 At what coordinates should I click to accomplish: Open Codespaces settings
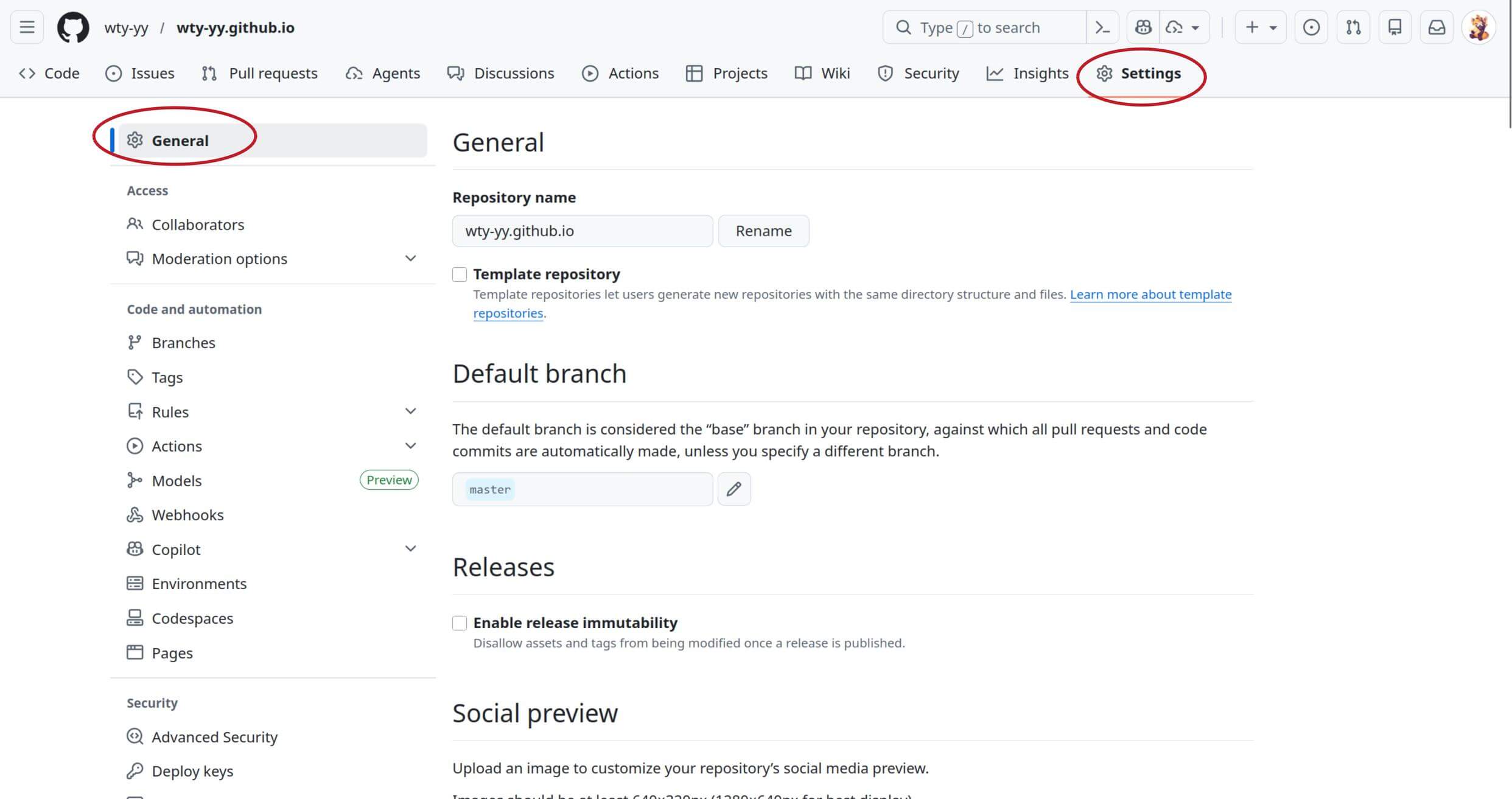pyautogui.click(x=273, y=618)
